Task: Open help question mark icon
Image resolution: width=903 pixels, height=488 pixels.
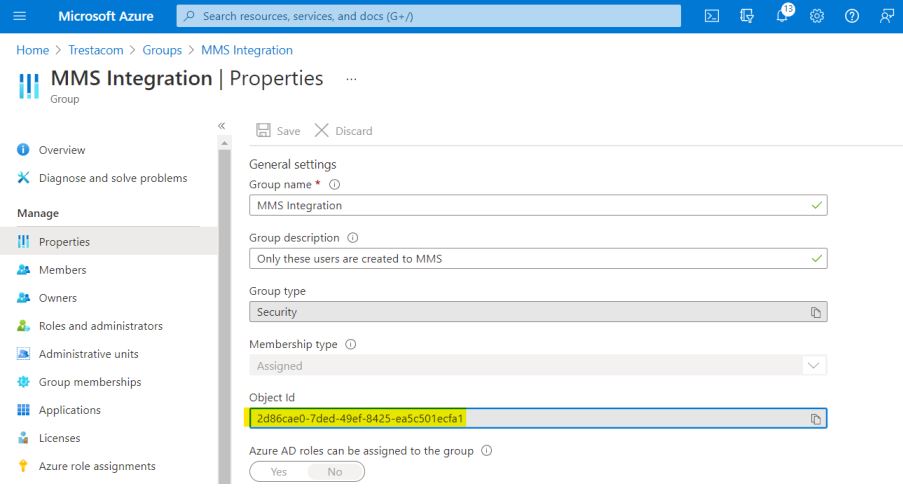Action: [852, 16]
